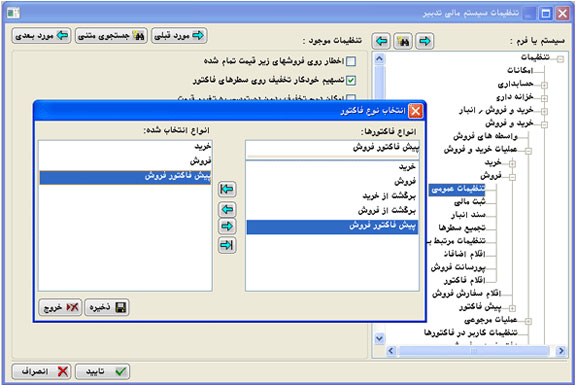This screenshot has height=388, width=579.
Task: Click the binoculars search icon above tree
Action: tap(403, 41)
